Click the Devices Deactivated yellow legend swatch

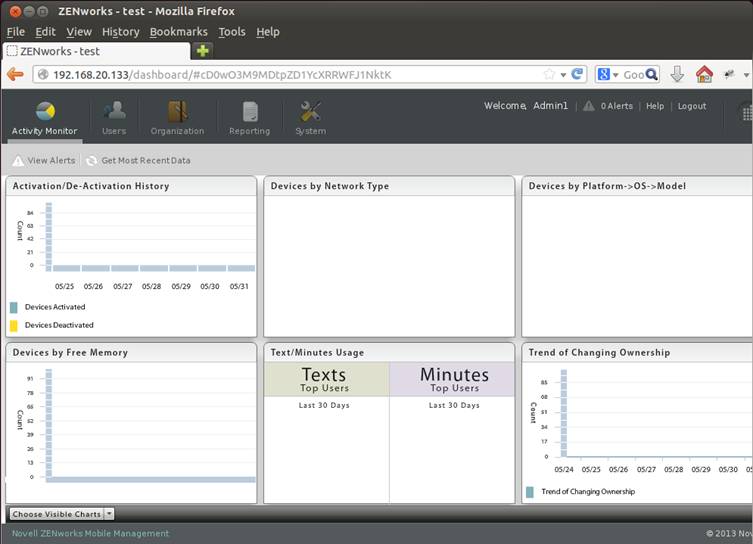click(x=13, y=326)
